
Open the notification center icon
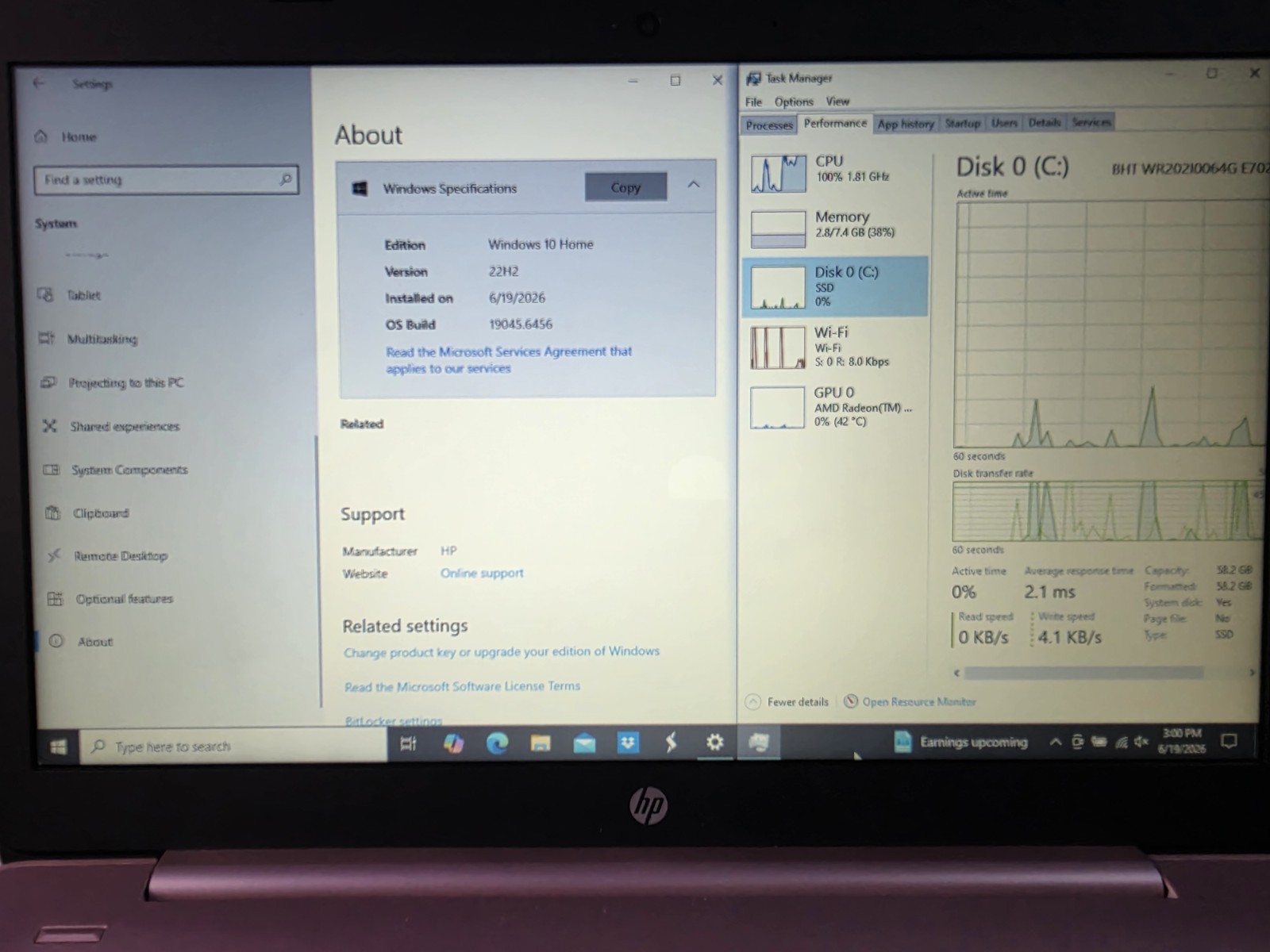click(1229, 741)
